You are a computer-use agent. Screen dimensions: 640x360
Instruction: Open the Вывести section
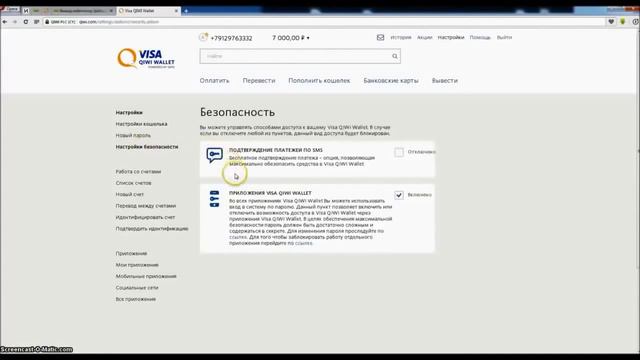tap(444, 80)
